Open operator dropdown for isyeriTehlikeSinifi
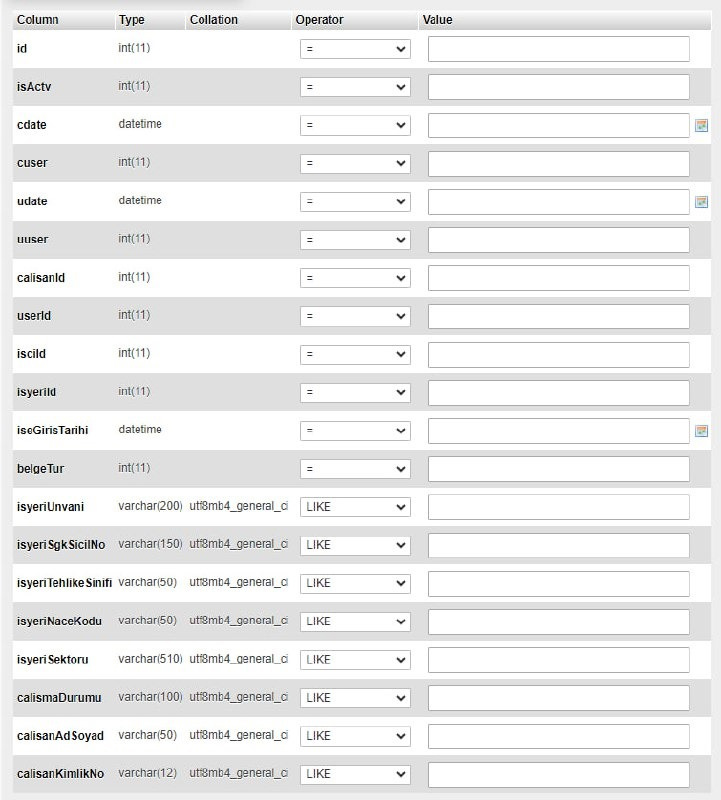721x800 pixels. point(355,583)
